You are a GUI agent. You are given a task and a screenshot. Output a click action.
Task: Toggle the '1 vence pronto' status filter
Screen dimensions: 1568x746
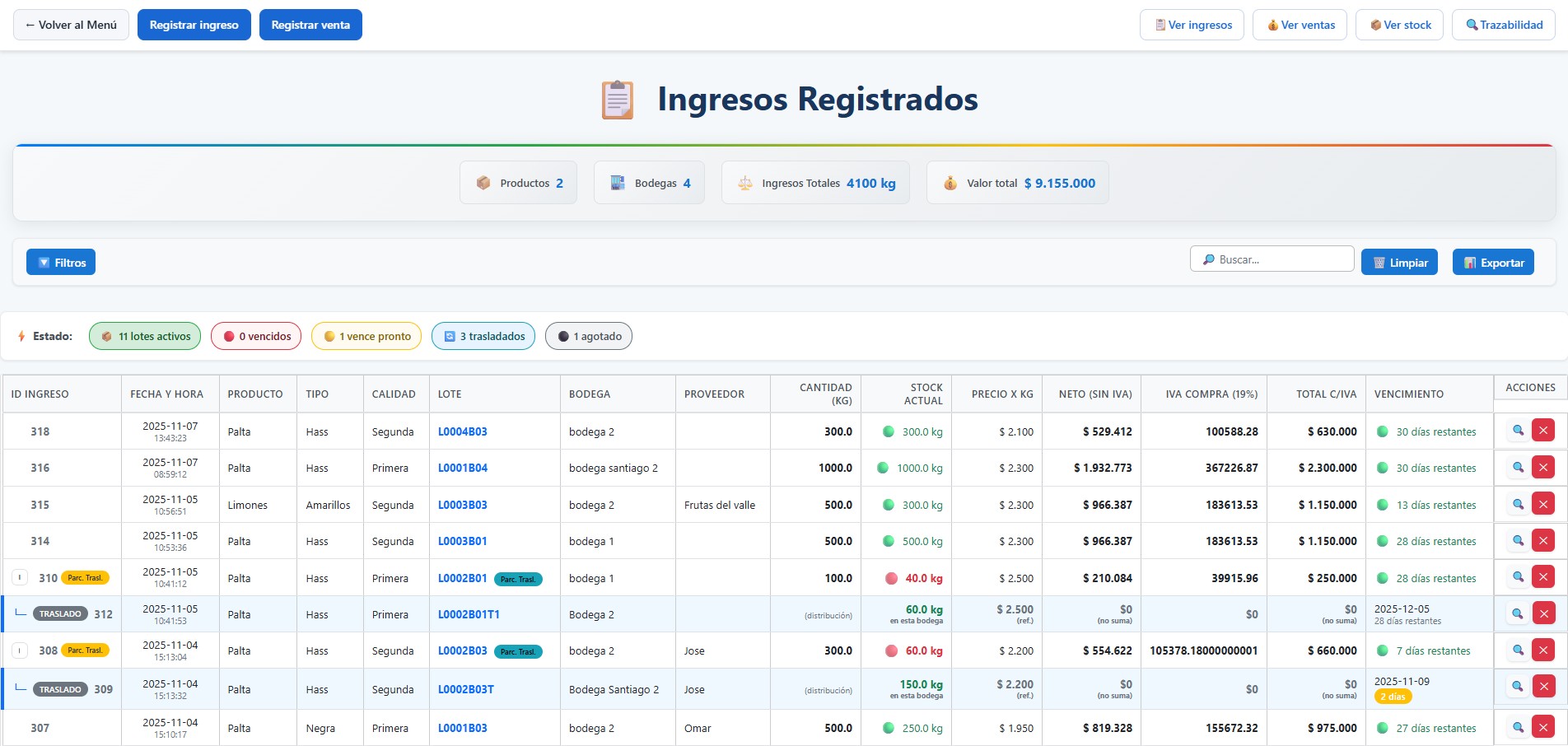click(366, 336)
